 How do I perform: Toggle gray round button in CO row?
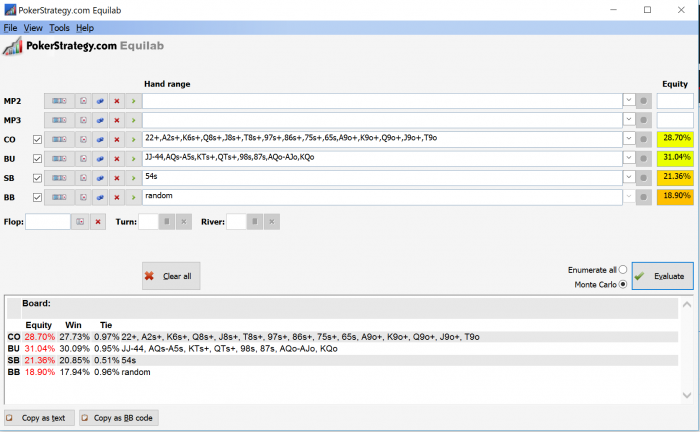point(643,140)
